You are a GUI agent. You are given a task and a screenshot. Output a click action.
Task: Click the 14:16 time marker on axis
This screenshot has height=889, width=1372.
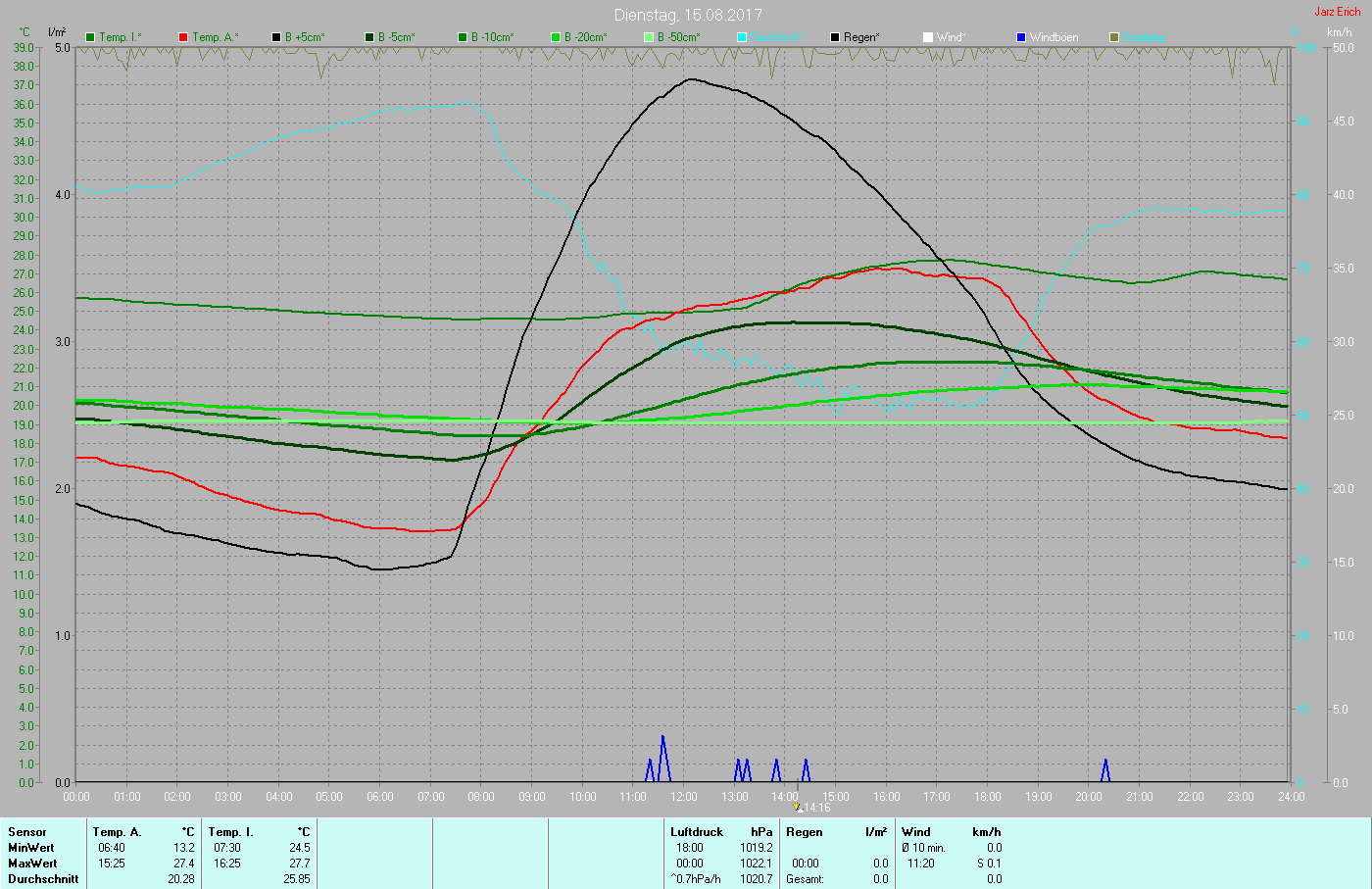point(815,808)
